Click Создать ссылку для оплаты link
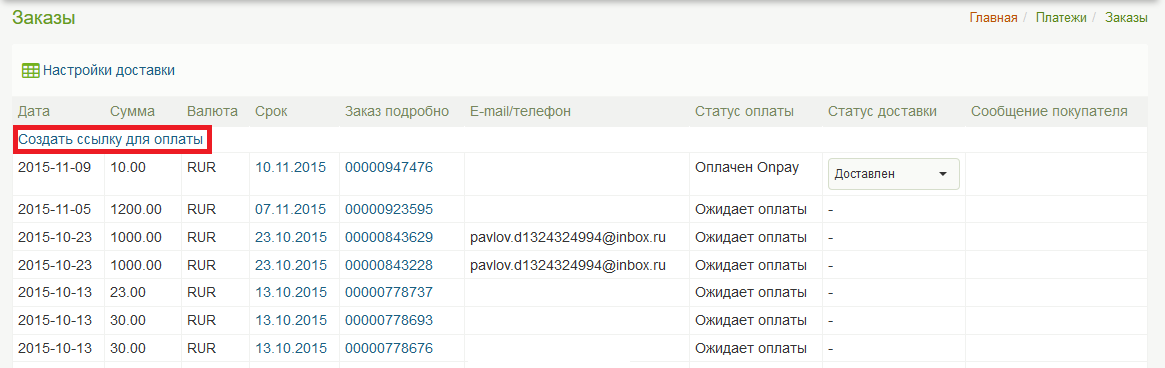 [111, 139]
